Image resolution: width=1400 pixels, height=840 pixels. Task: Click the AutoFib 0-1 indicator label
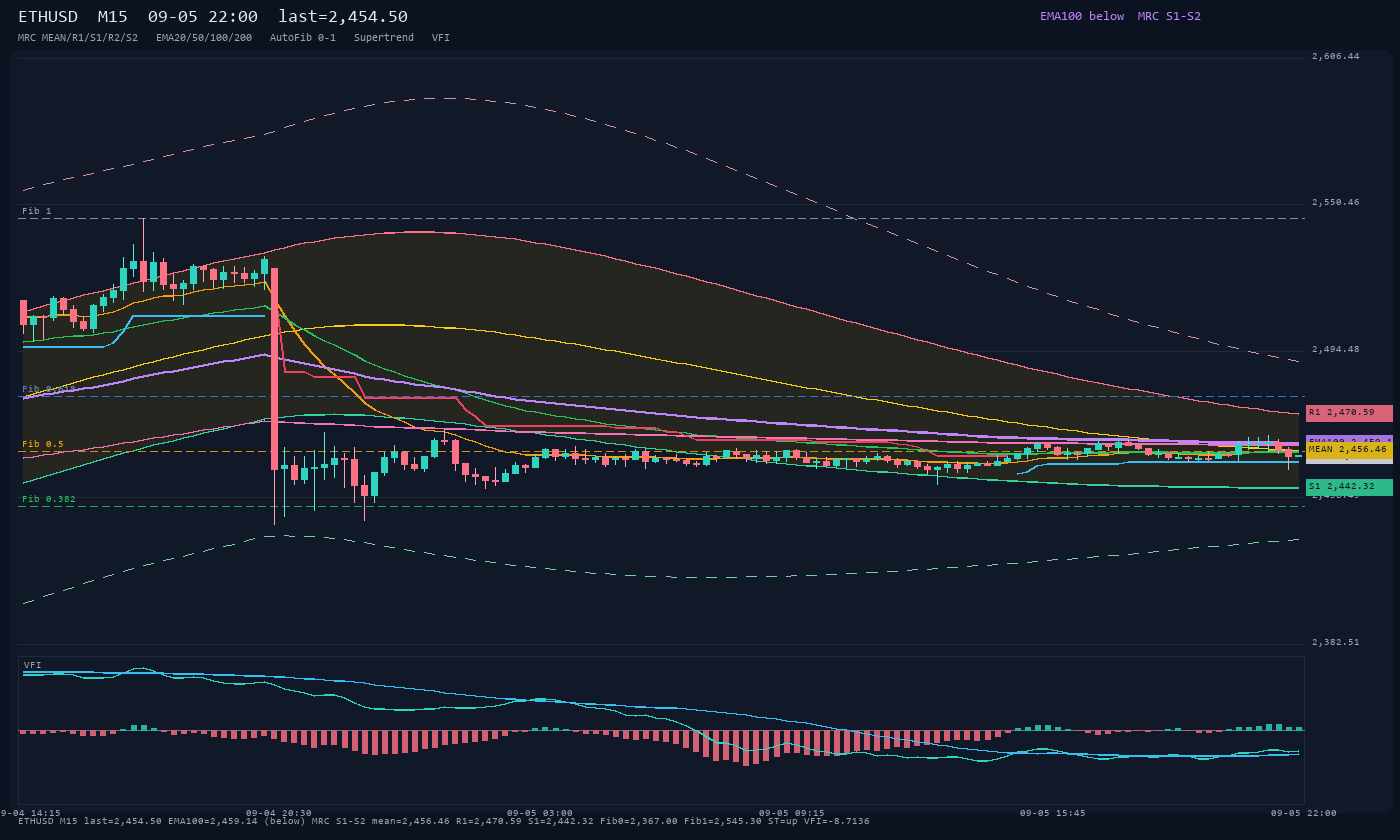click(x=303, y=38)
